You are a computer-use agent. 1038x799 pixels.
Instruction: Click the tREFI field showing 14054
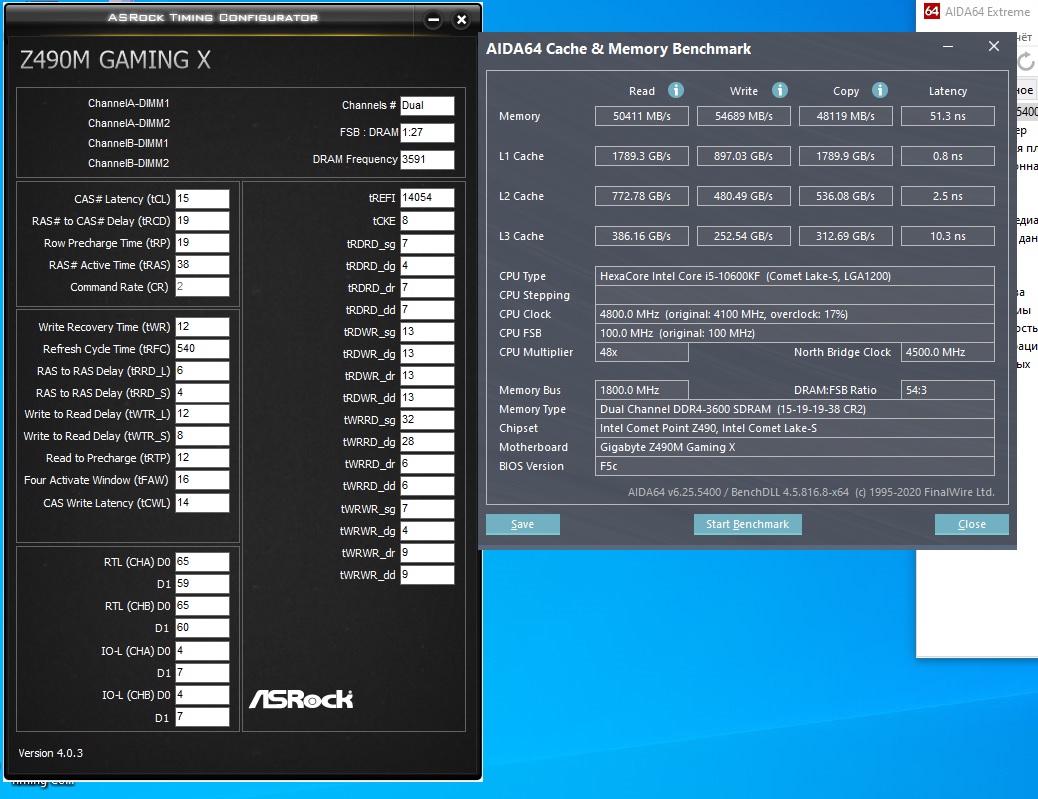tap(428, 198)
